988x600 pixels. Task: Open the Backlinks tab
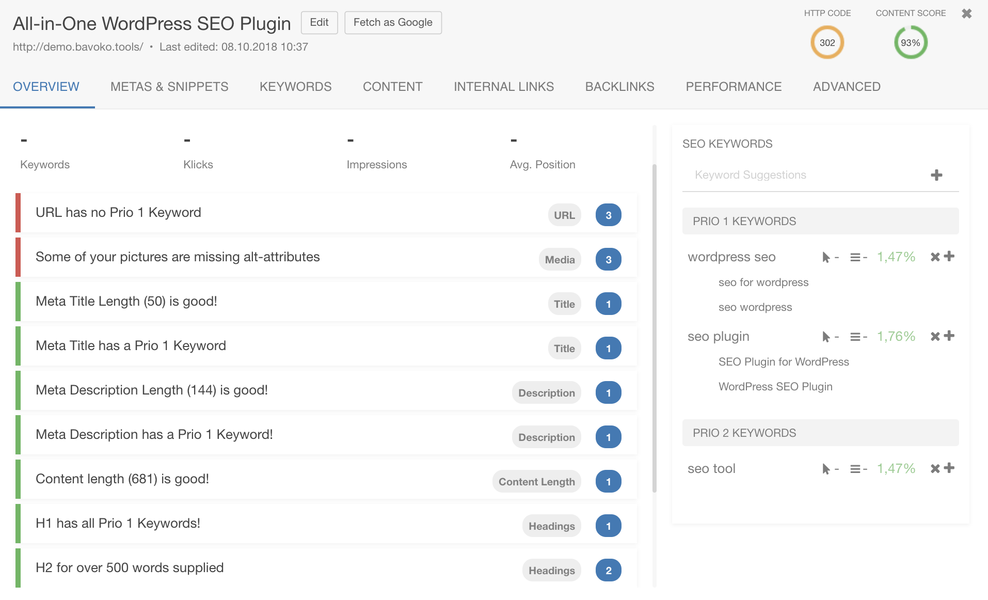(619, 87)
